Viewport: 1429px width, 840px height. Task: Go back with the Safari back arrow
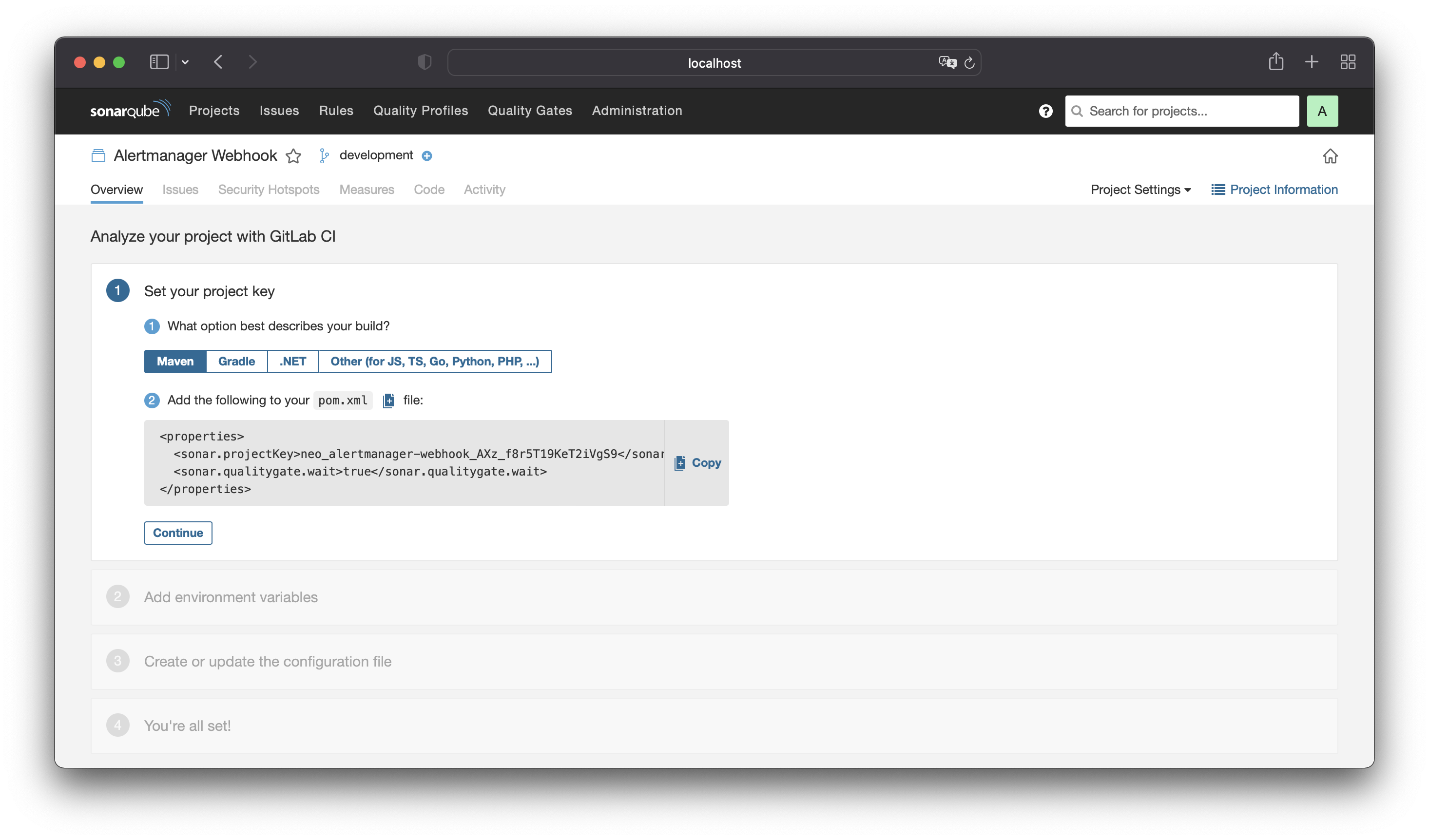(218, 62)
